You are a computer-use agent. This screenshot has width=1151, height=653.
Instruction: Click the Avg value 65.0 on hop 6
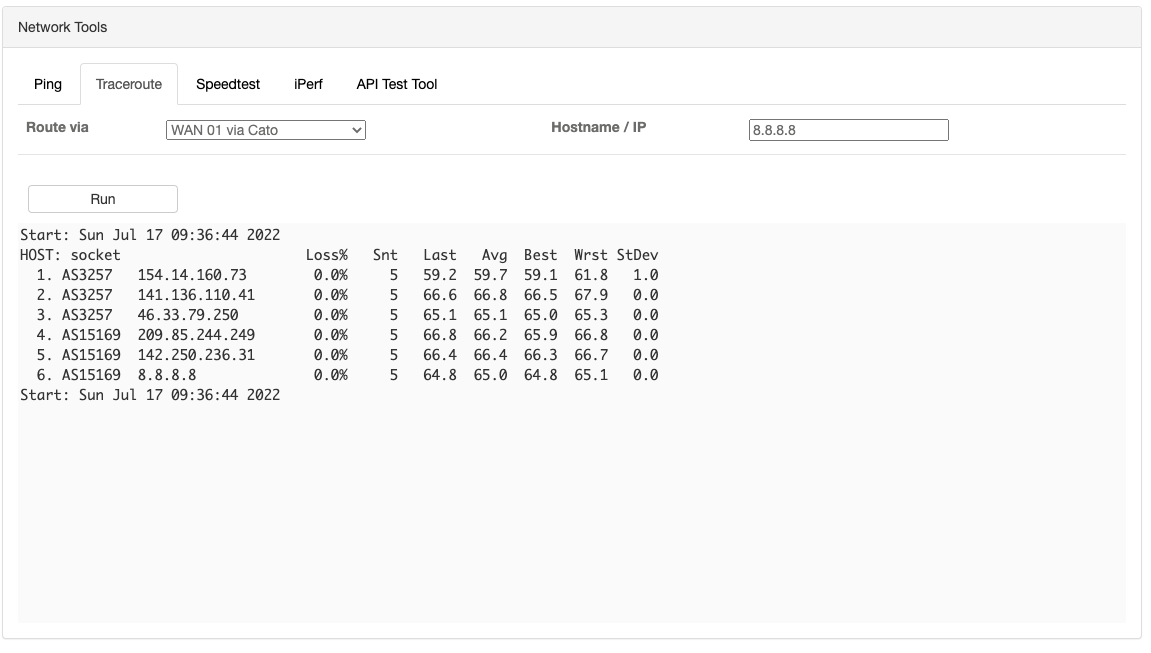pos(490,375)
